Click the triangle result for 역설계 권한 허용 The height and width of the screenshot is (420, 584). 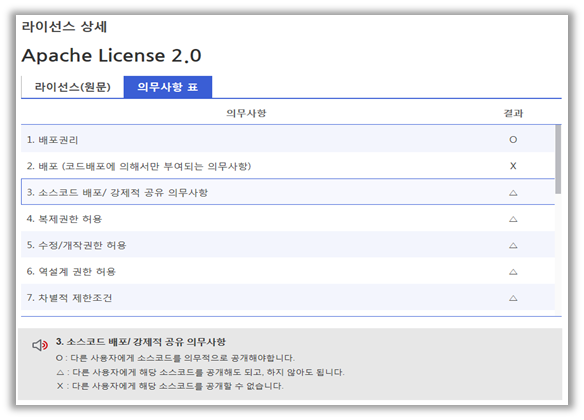513,272
